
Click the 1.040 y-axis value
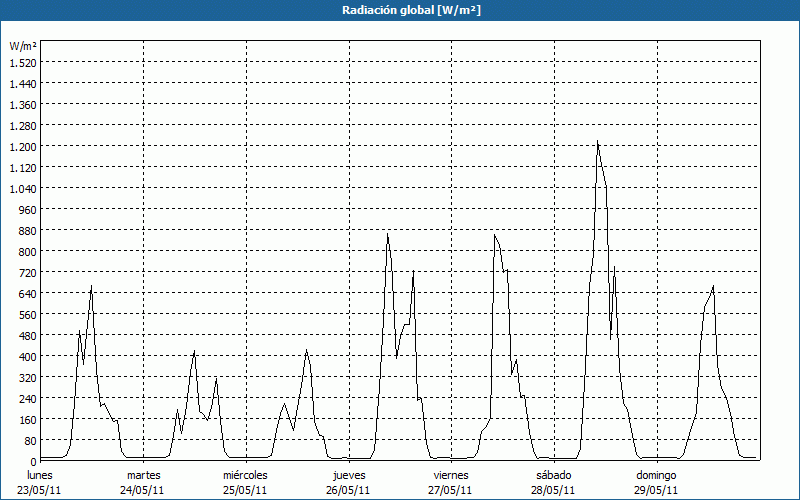[23, 189]
